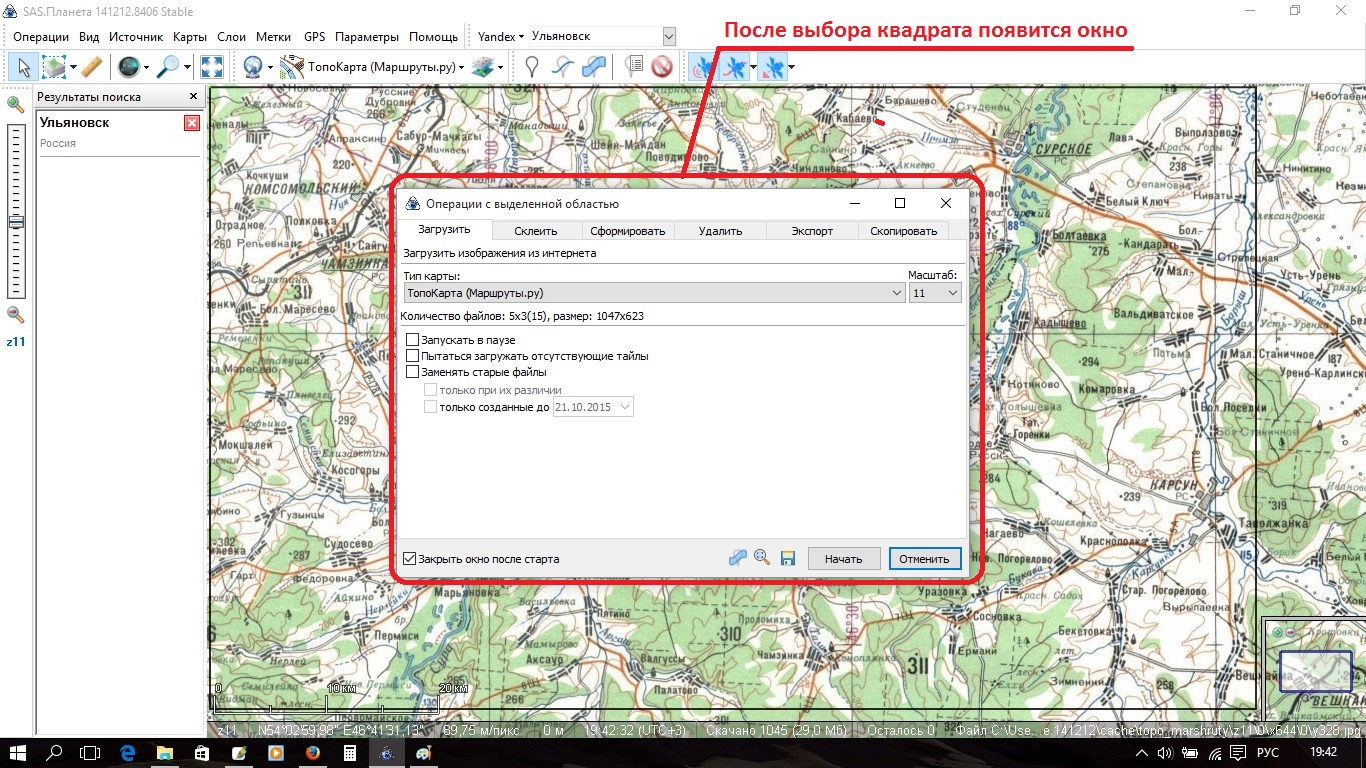Click the add polygon mark icon
This screenshot has height=768, width=1366.
click(x=594, y=67)
